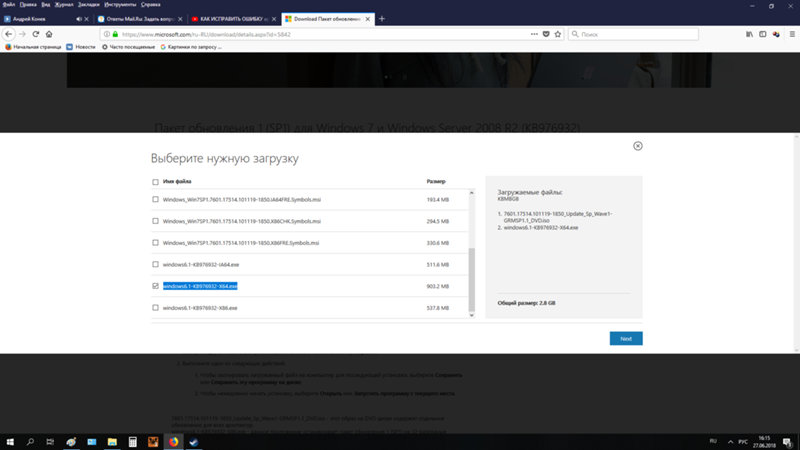Focus the Поиск search field

tap(633, 34)
